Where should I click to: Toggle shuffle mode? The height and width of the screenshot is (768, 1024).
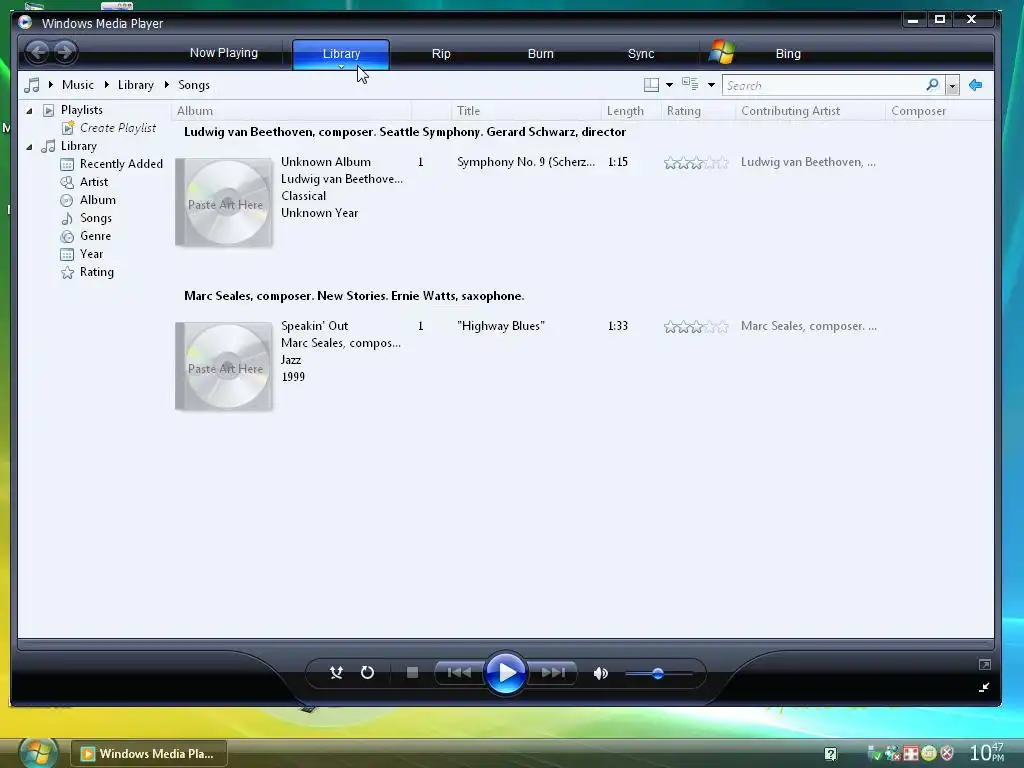click(336, 673)
